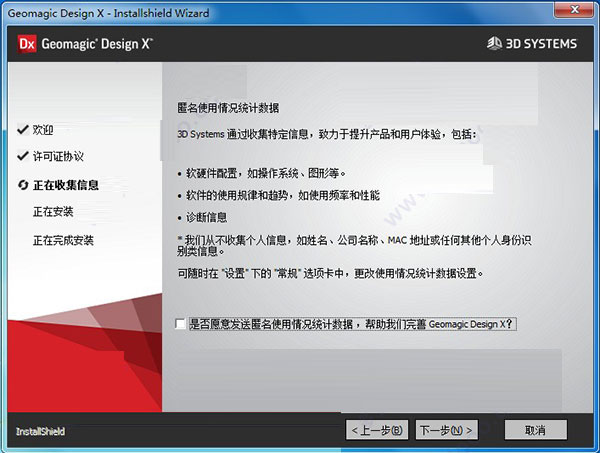The width and height of the screenshot is (600, 453).
Task: Enable the anonymous usage statistics checkbox
Action: click(x=181, y=324)
